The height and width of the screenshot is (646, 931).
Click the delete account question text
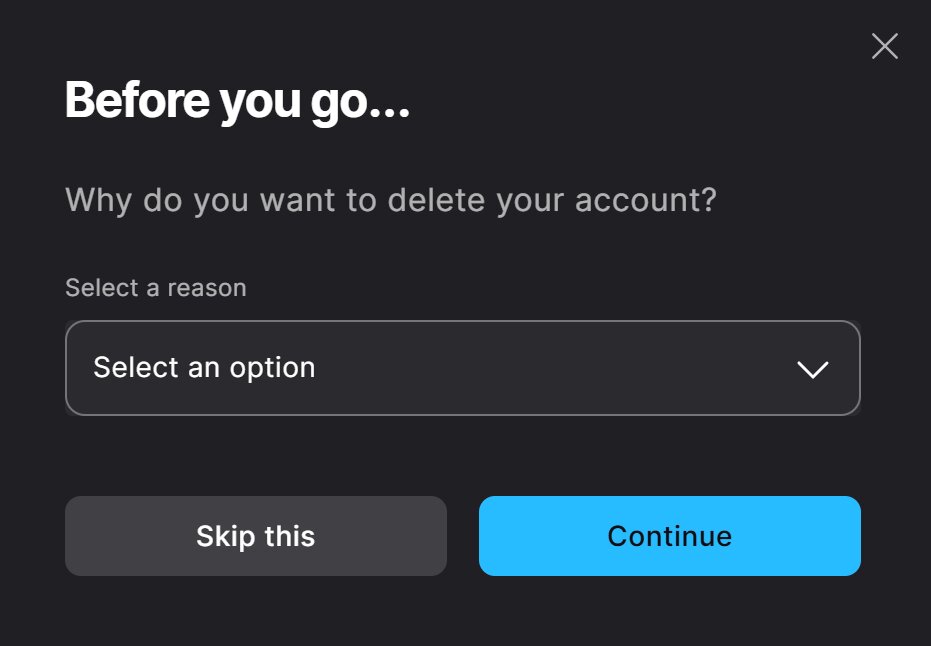(x=391, y=200)
